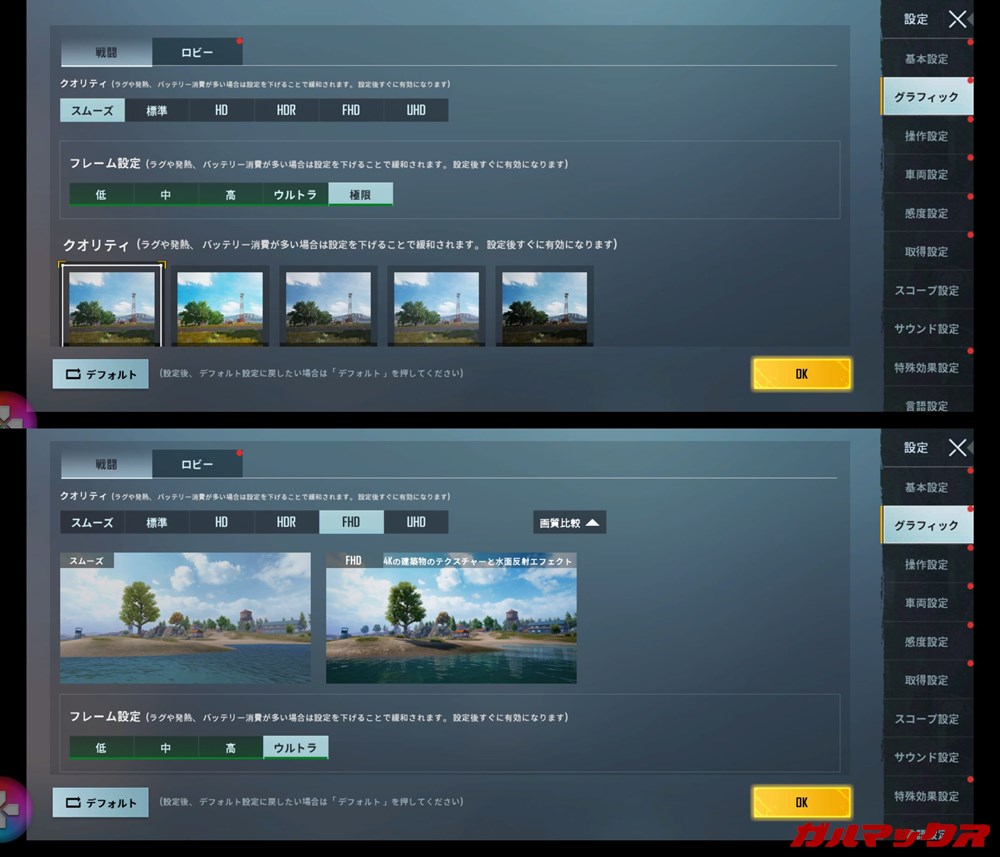
Task: Select スムーズ quality in the upper panel
Action: tap(92, 110)
